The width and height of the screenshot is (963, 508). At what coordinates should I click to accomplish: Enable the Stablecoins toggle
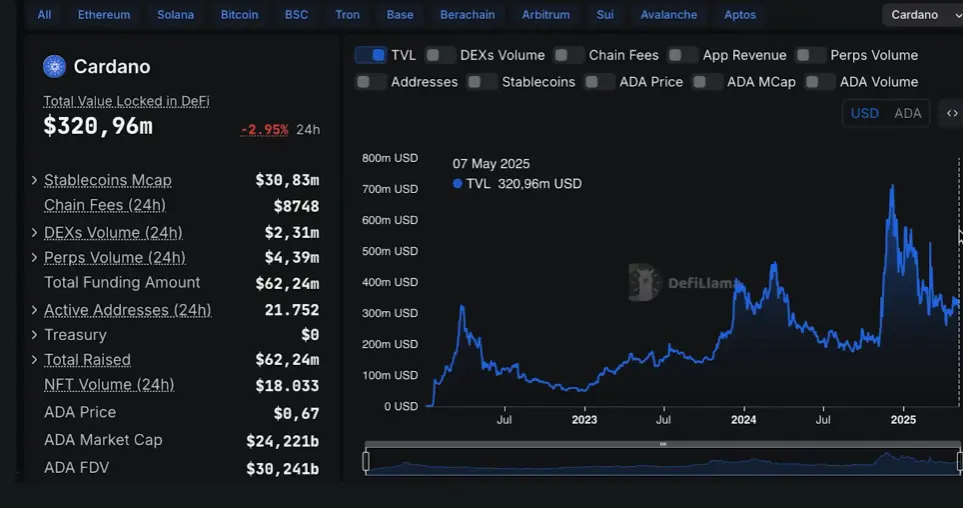482,82
